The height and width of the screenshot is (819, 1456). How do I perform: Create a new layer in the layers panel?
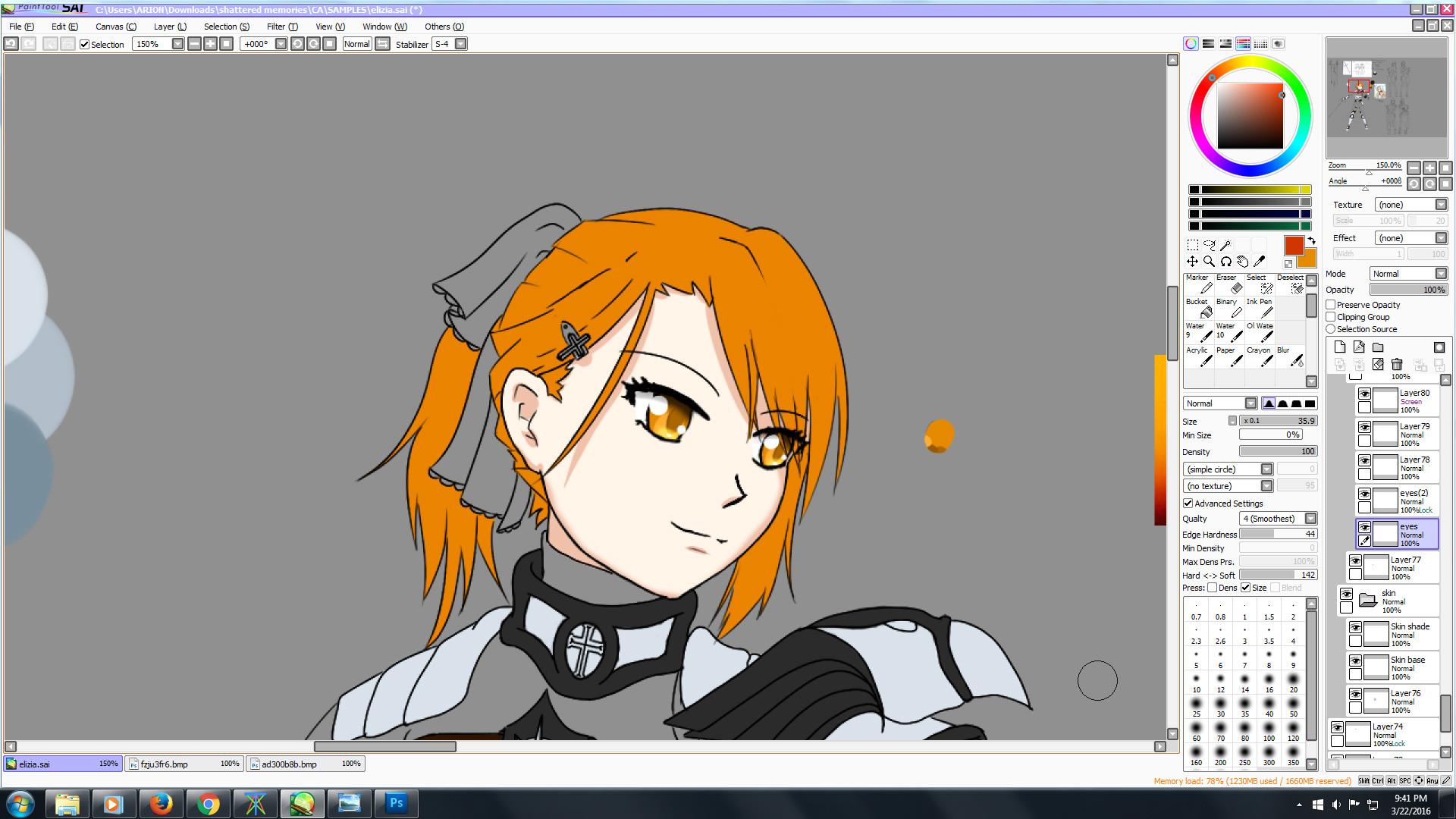coord(1339,347)
